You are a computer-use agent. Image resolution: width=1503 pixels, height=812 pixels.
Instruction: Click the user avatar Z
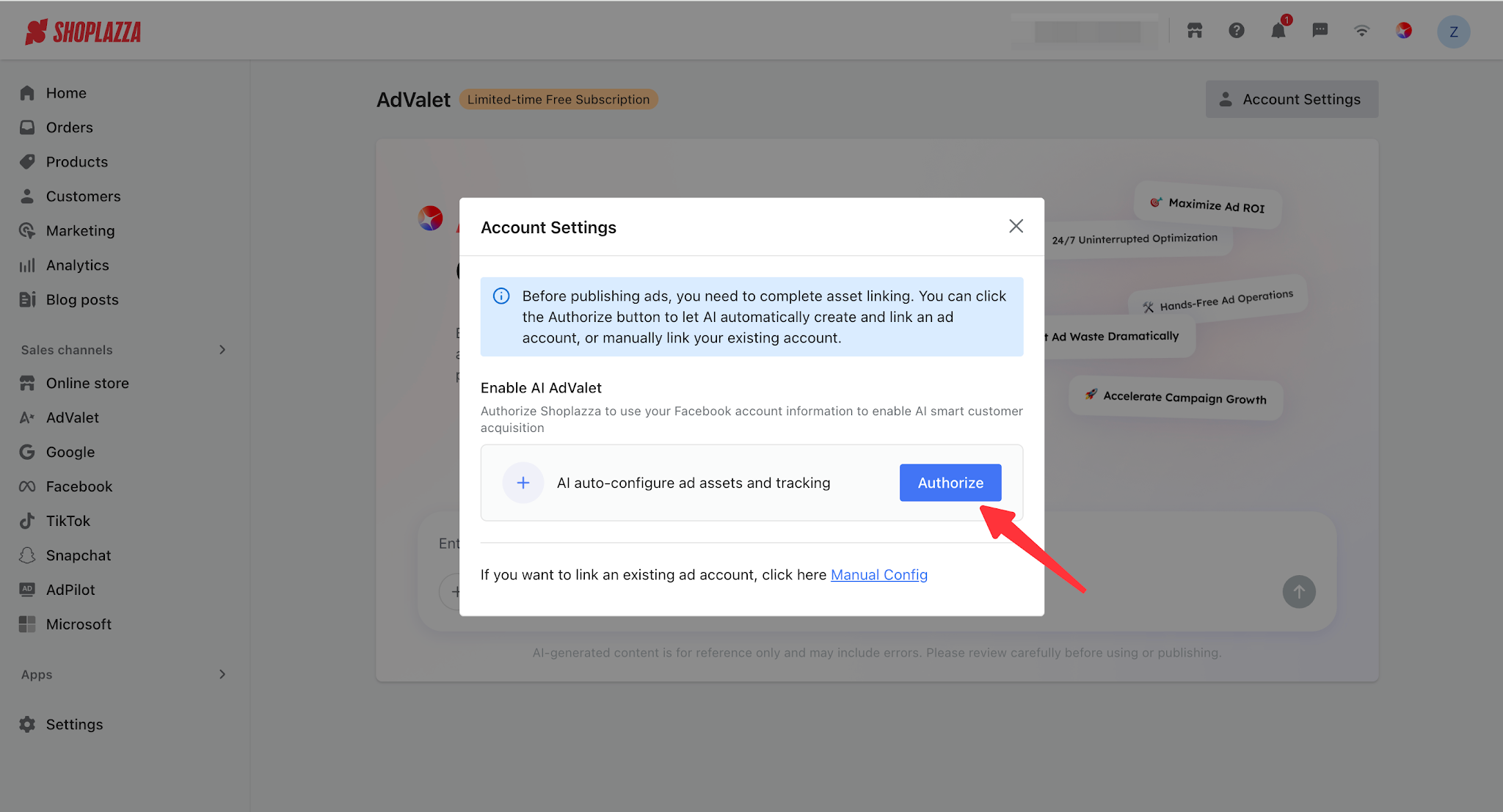pos(1453,32)
